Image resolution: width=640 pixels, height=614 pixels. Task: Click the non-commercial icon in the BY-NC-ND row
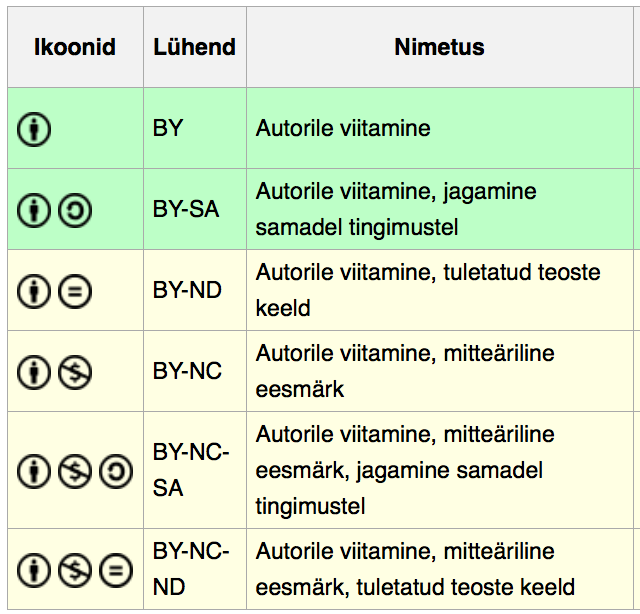pos(75,570)
